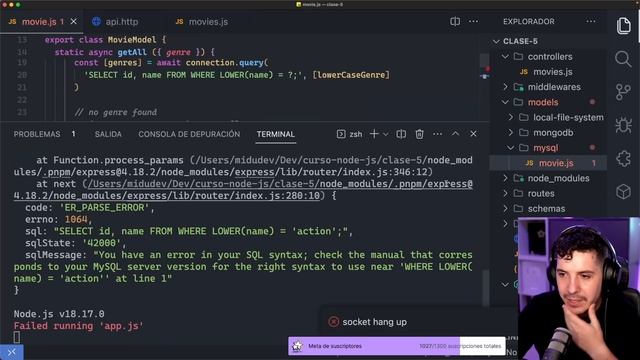The height and width of the screenshot is (360, 640).
Task: Click line number 20 in gutter
Action: 22,75
